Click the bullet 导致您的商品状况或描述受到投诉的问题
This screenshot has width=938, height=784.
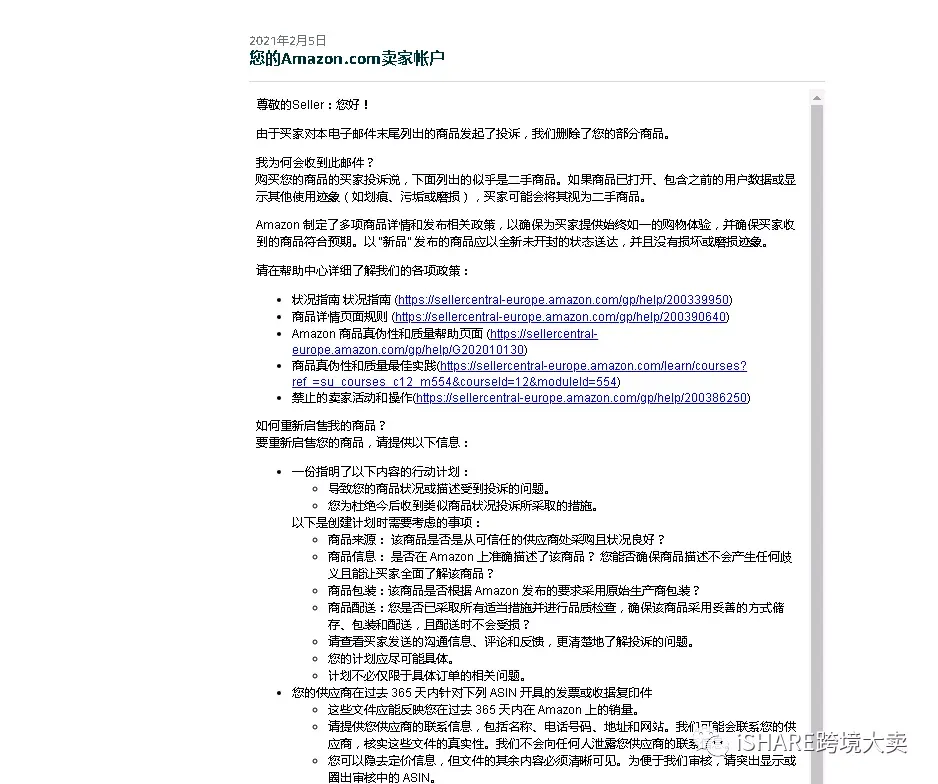(440, 489)
